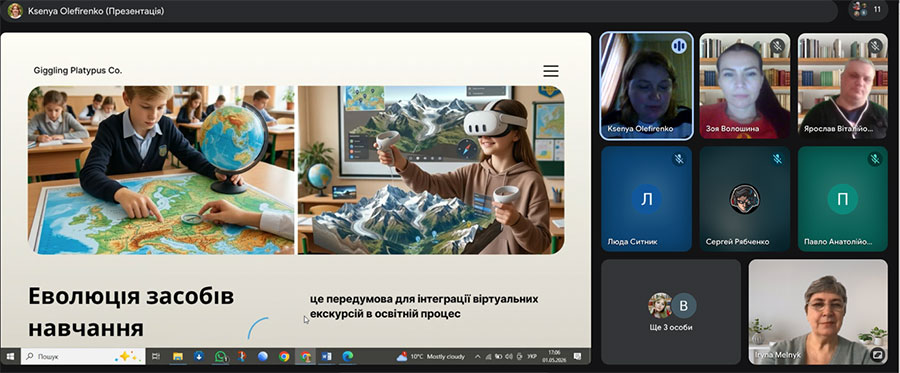
Task: Click the picture-in-picture icon on Iryna Melnyk's tile
Action: tap(877, 355)
